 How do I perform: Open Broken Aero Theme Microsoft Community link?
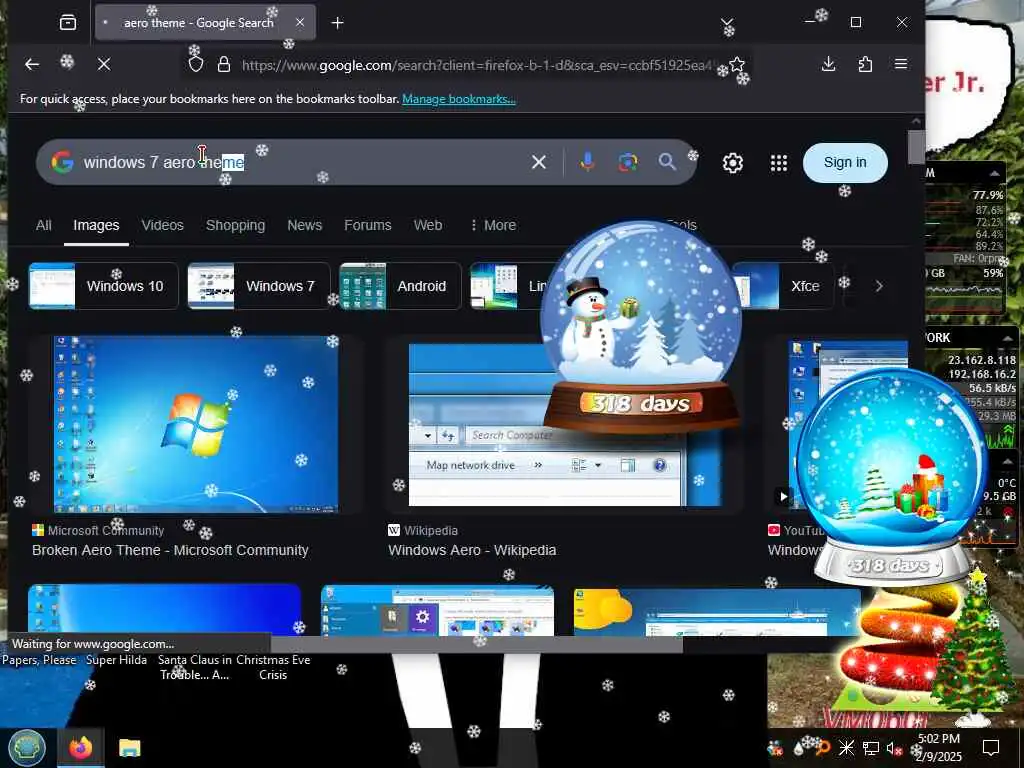pyautogui.click(x=170, y=551)
